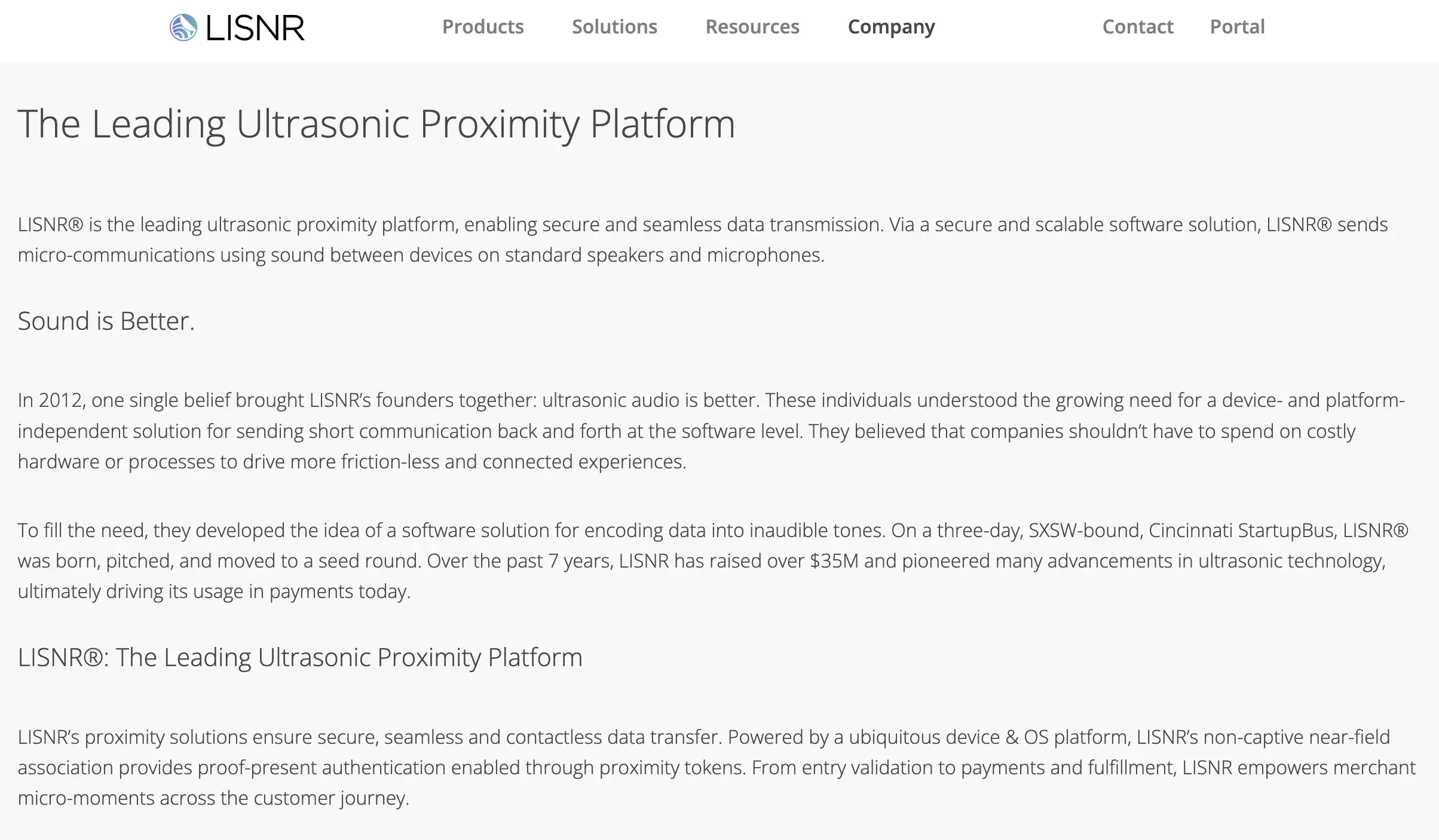
Task: Open the Products menu
Action: coord(483,27)
